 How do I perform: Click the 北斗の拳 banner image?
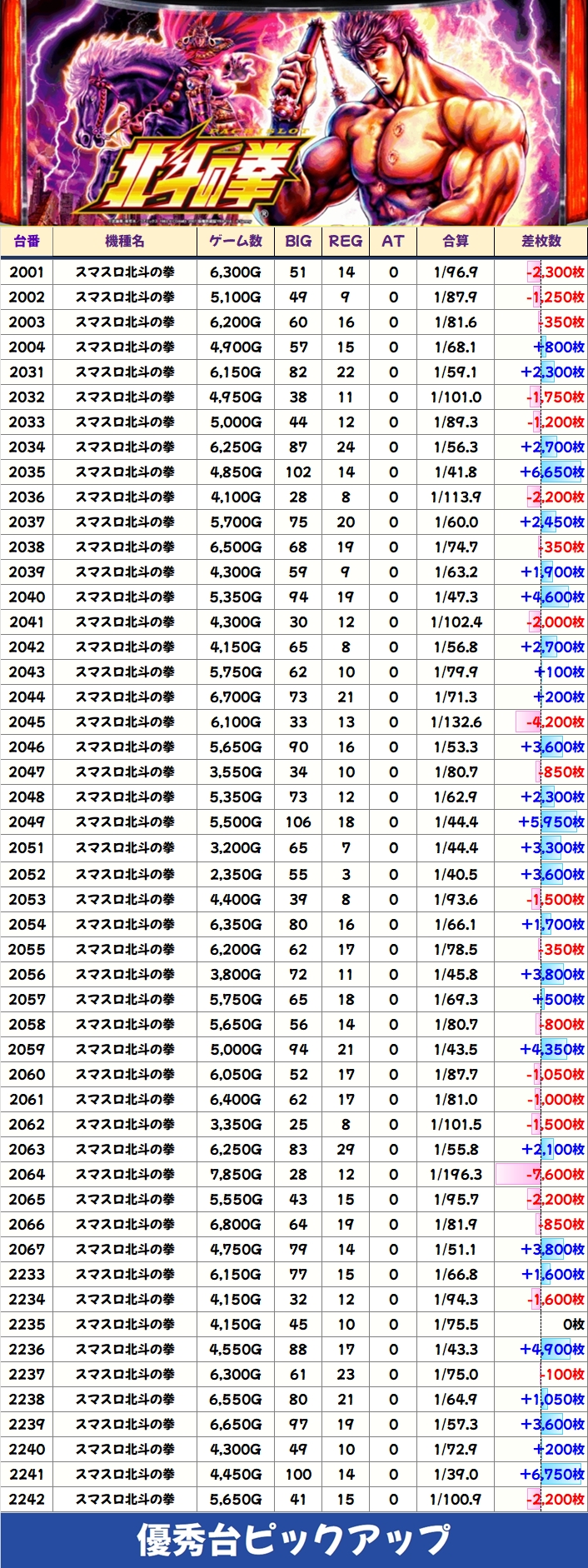[294, 112]
